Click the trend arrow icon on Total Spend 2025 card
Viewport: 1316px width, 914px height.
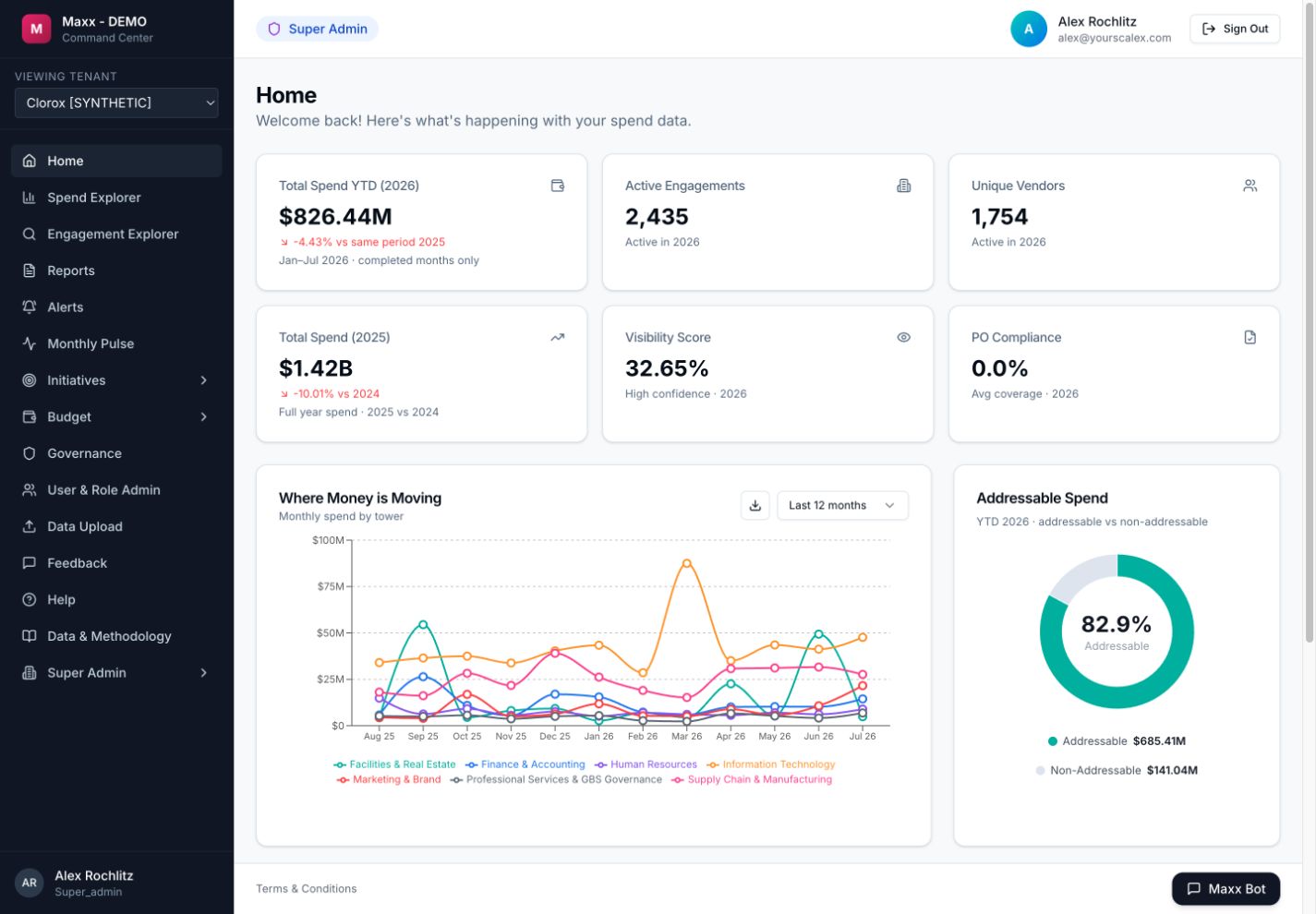point(558,337)
